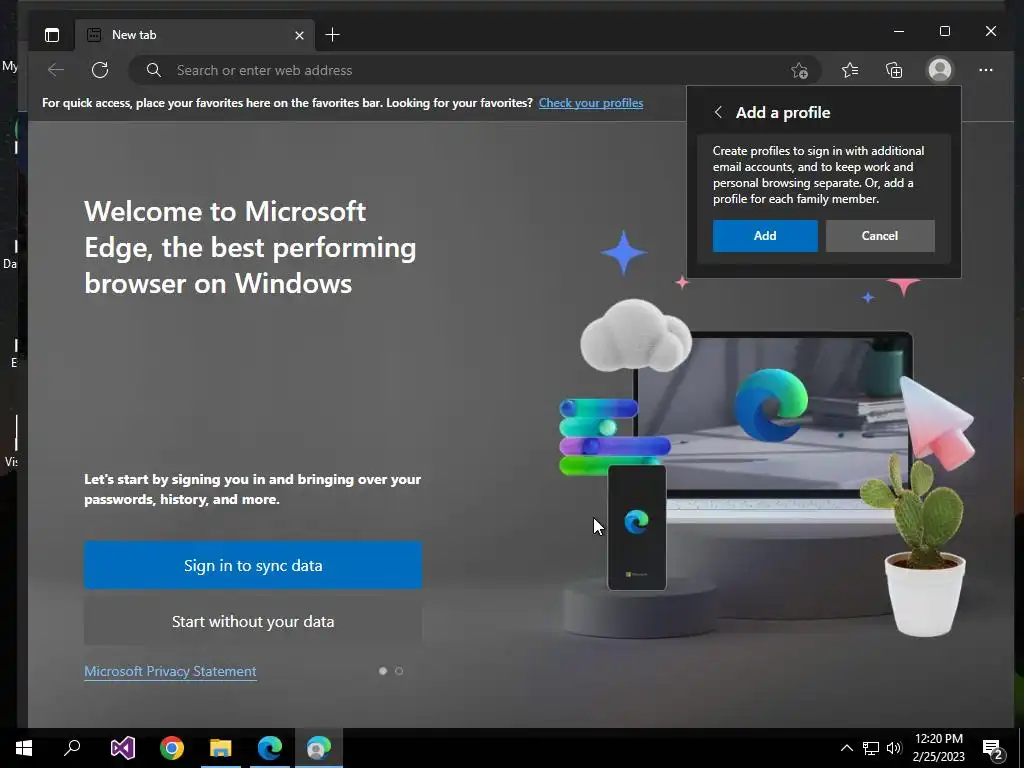Viewport: 1024px width, 768px height.
Task: Minimize the Edge window
Action: [899, 31]
